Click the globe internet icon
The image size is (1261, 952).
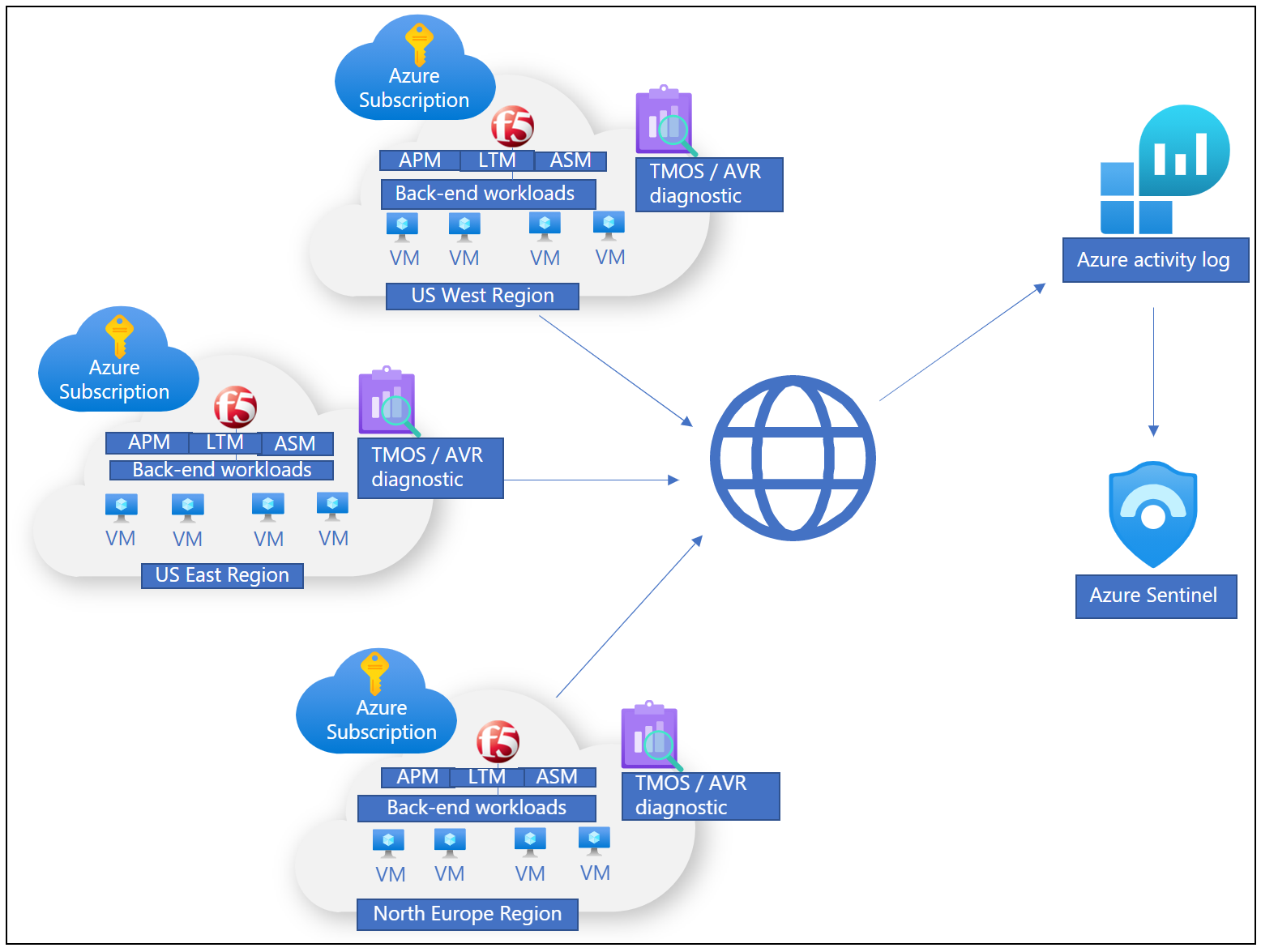click(793, 458)
